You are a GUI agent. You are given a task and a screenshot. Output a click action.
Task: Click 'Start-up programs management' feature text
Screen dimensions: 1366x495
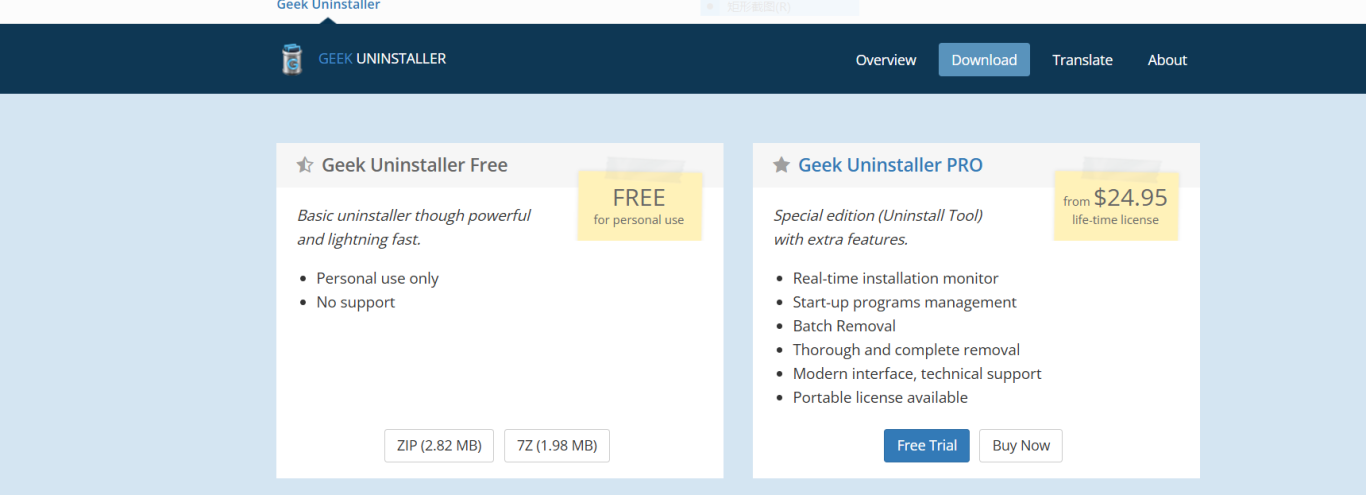coord(905,303)
